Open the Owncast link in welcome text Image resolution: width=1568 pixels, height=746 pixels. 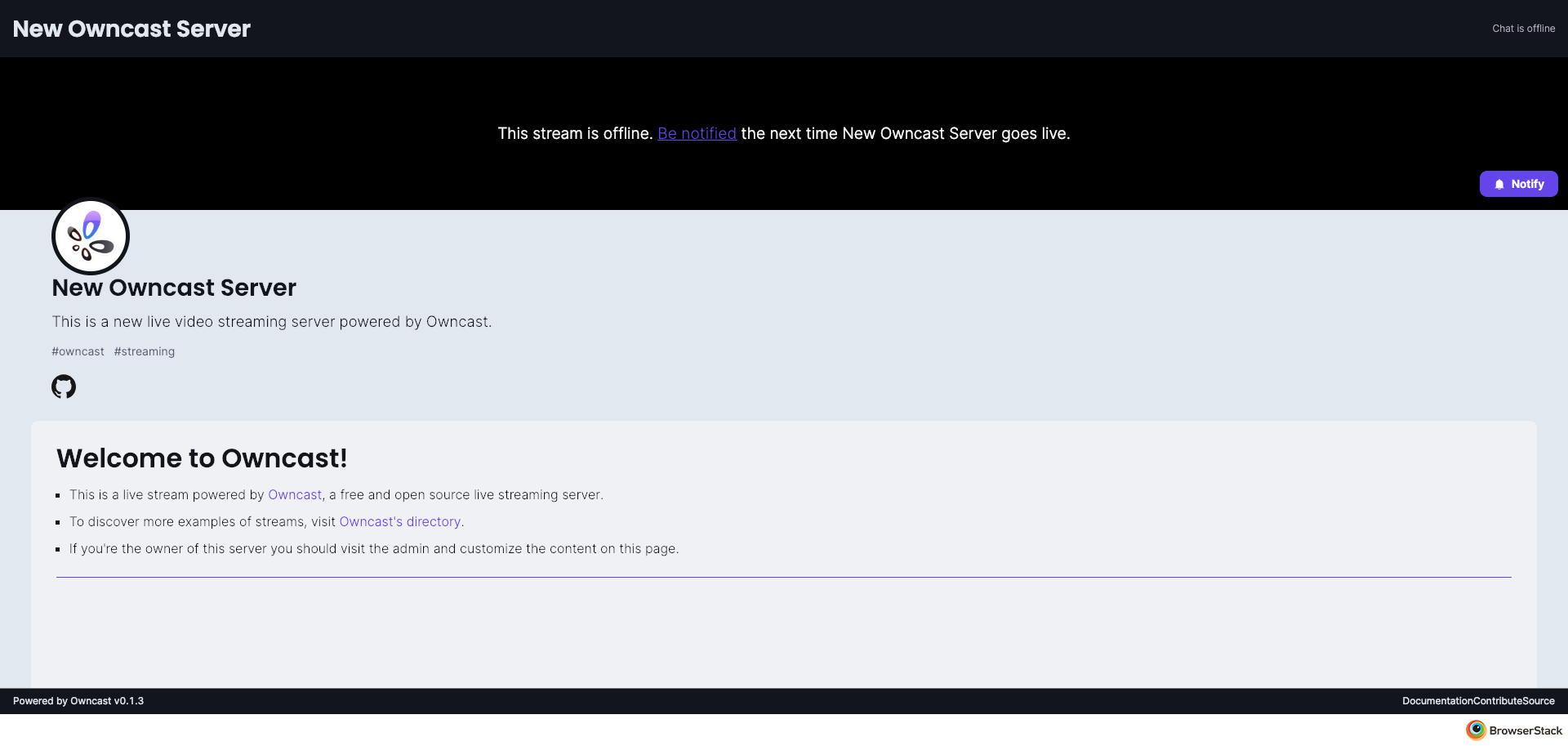pos(295,494)
